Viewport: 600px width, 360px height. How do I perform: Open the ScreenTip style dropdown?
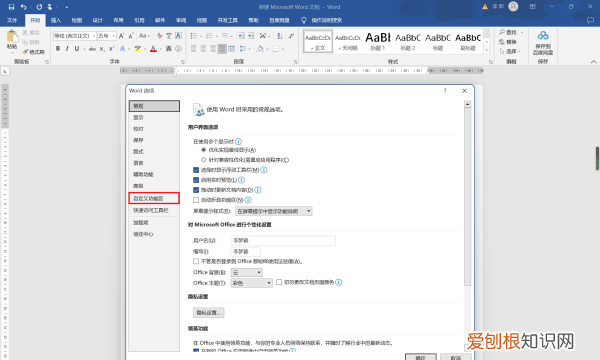pos(274,211)
